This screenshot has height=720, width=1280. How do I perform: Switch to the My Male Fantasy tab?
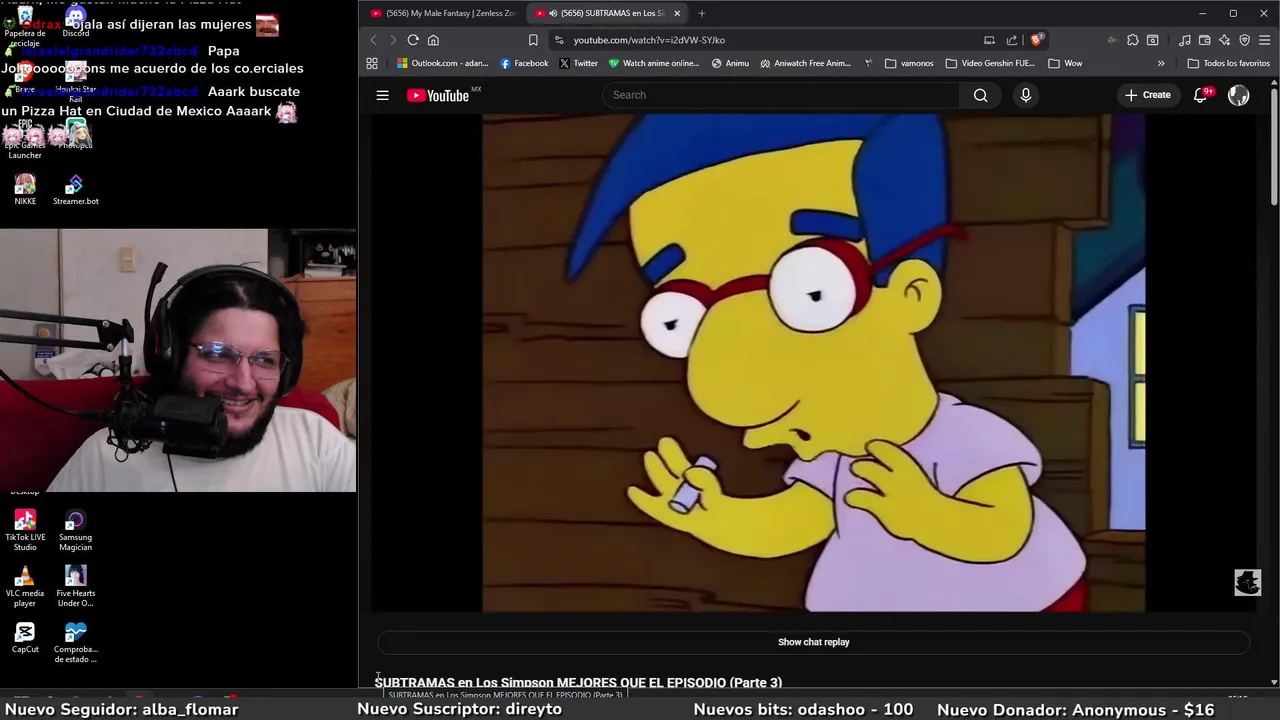(x=443, y=13)
